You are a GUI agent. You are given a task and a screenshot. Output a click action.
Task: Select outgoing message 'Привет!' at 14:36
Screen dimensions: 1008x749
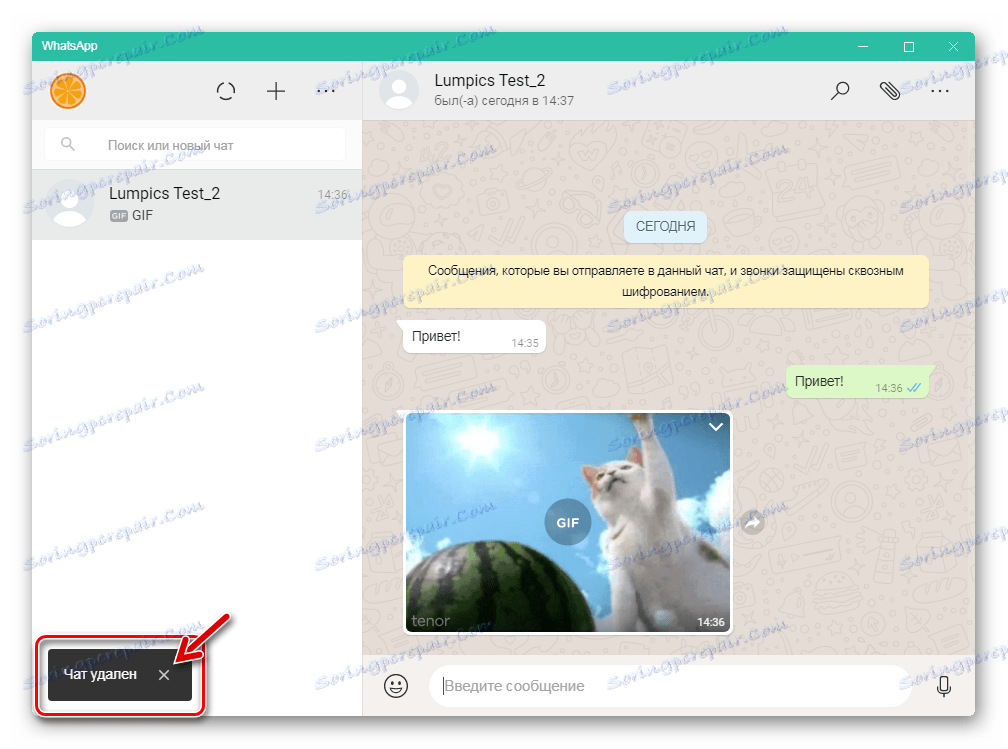click(857, 383)
